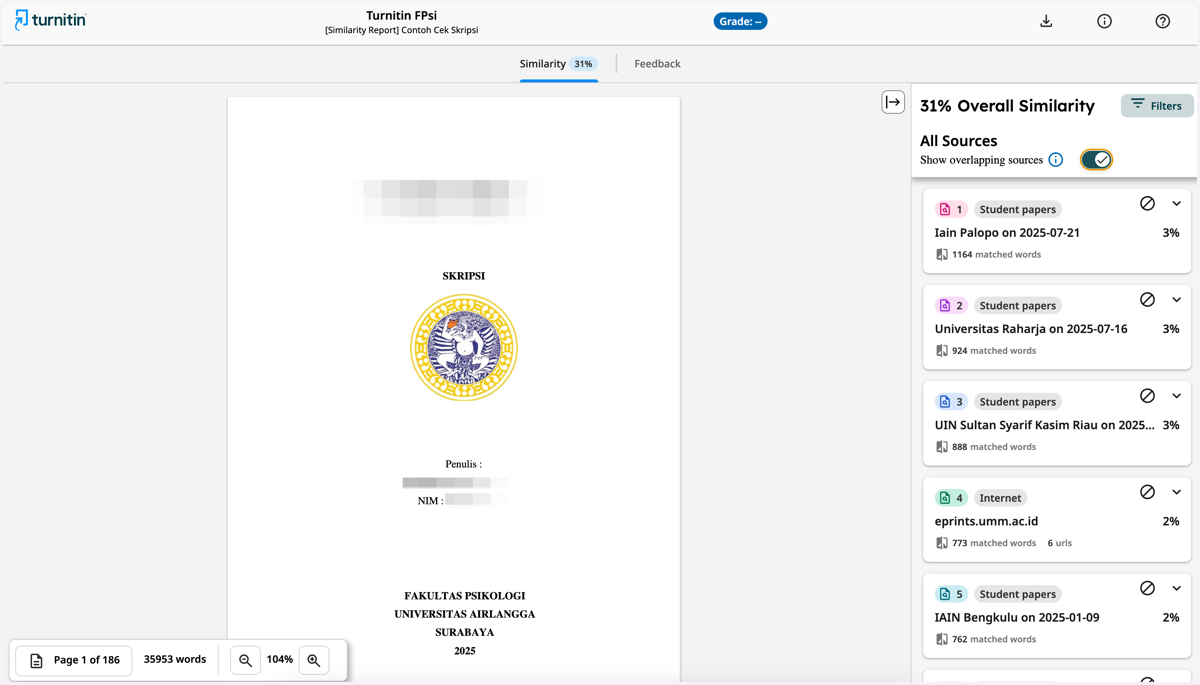Expand eprints.umm.ac.id source details
The height and width of the screenshot is (685, 1200).
1177,491
